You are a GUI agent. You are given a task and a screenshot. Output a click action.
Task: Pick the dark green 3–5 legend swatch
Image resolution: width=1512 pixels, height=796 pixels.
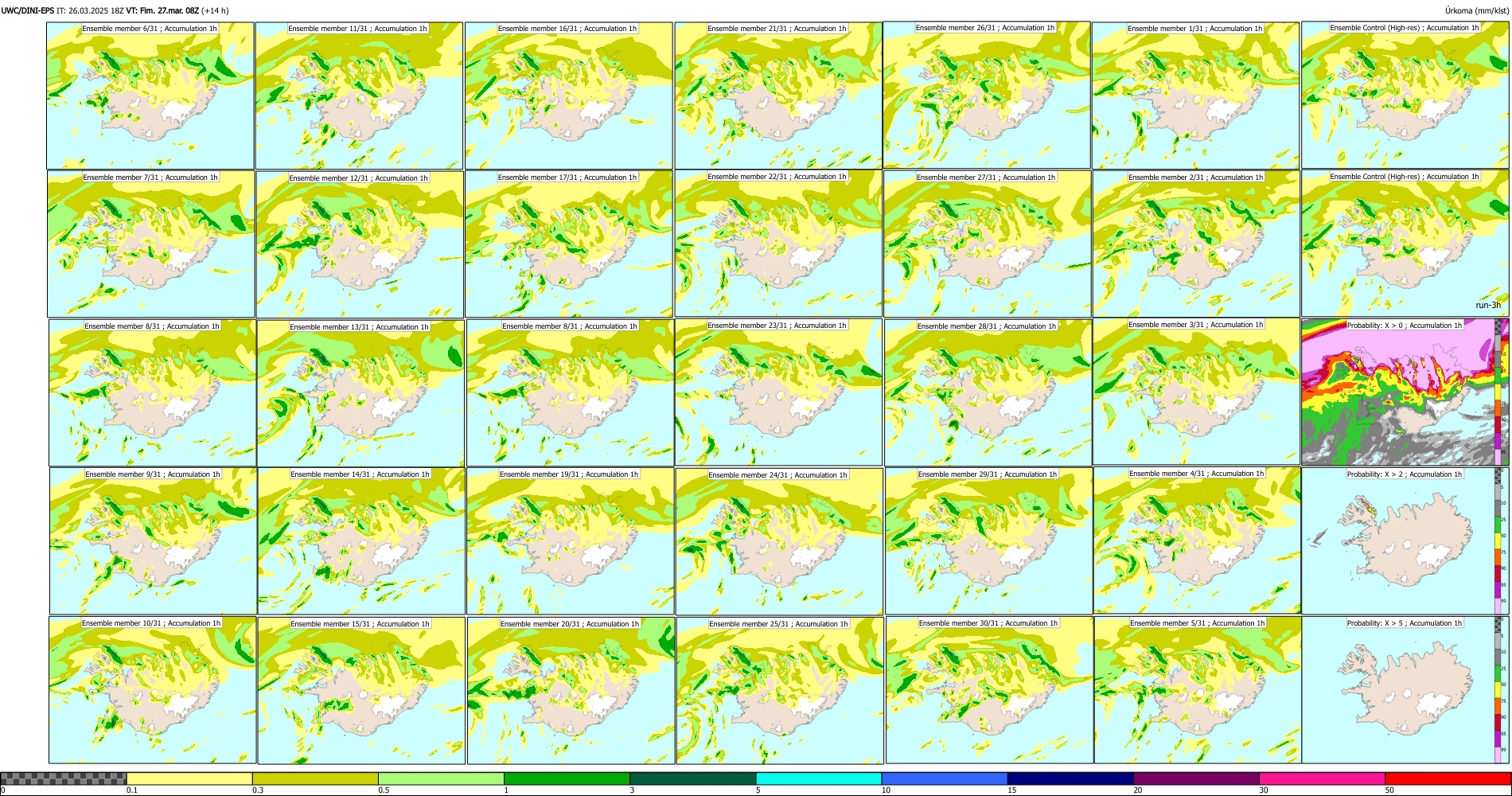(x=692, y=778)
